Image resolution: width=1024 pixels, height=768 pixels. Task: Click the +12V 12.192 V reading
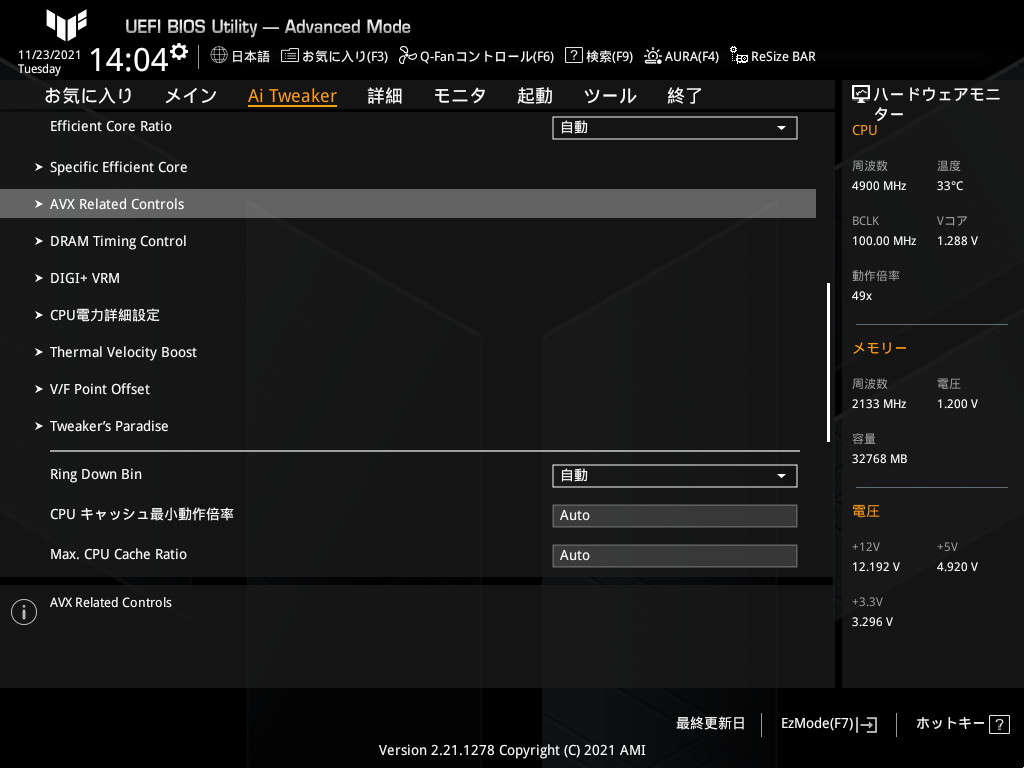pyautogui.click(x=876, y=567)
